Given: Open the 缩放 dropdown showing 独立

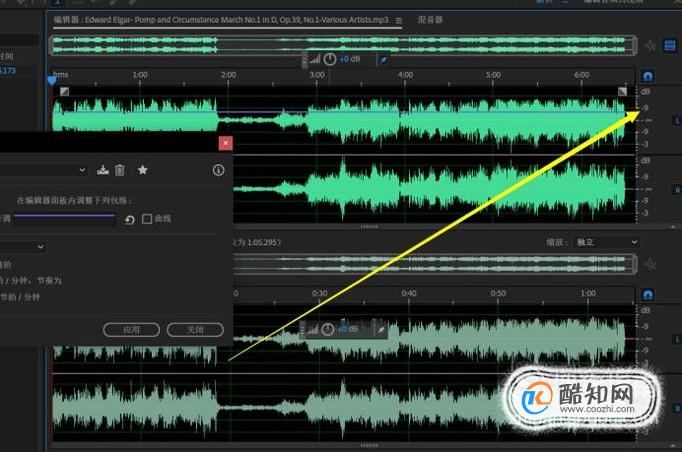Looking at the screenshot, I should coord(606,242).
